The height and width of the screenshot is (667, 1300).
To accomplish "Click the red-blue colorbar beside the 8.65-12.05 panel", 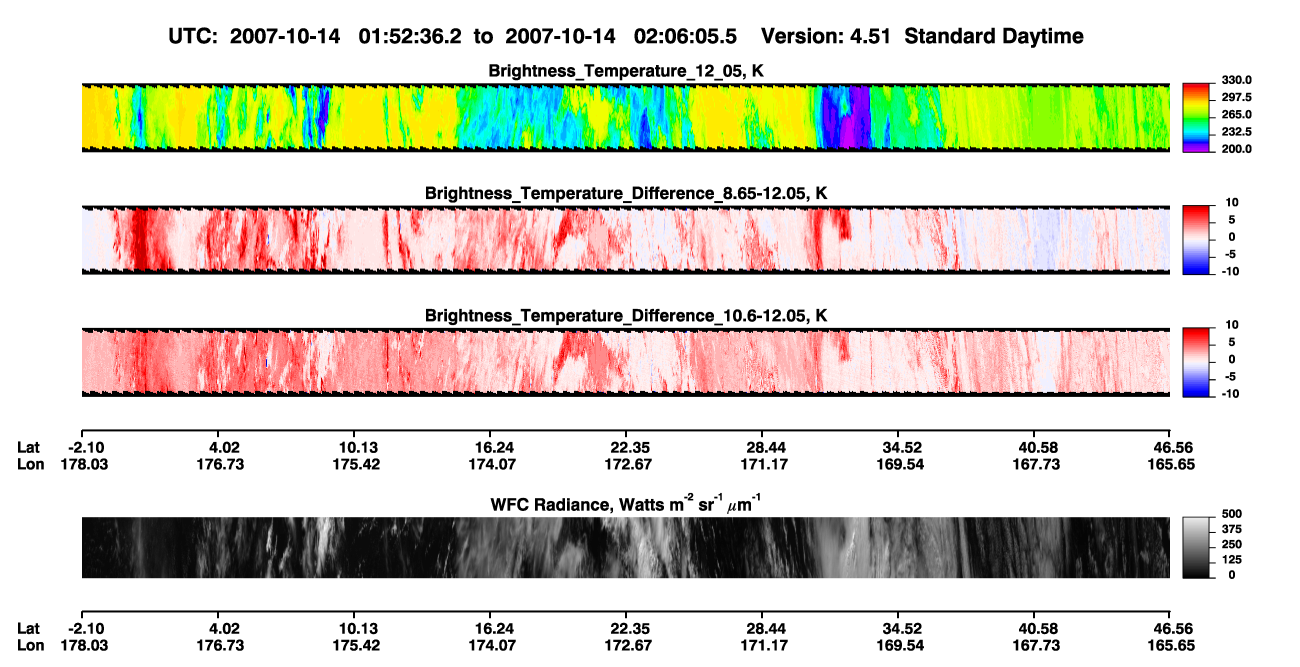I will [x=1197, y=240].
